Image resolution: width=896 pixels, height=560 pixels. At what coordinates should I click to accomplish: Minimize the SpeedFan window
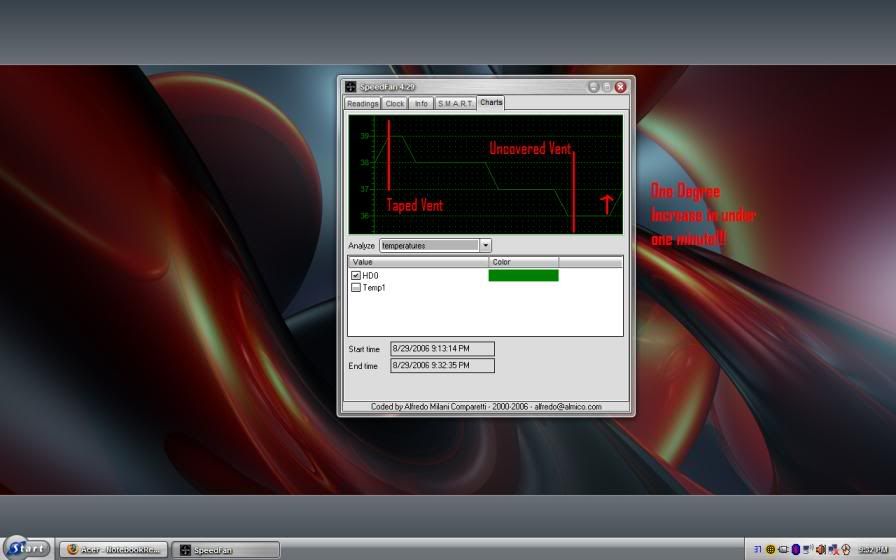(x=593, y=86)
